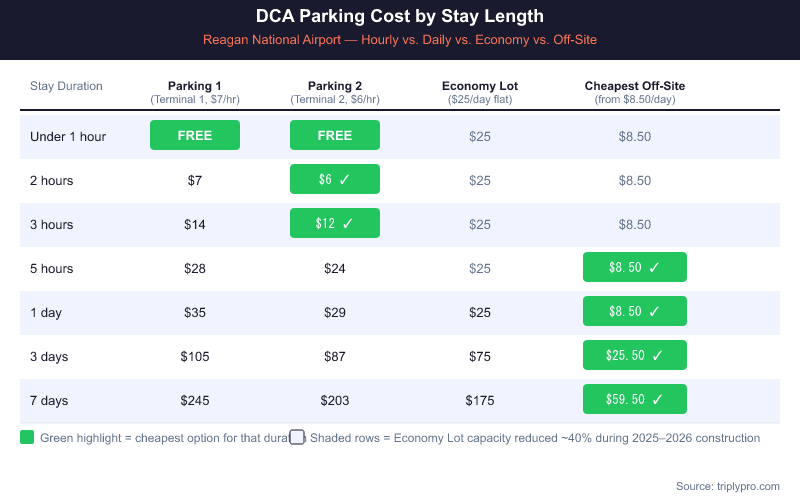Click $8.50 checkmark badge in 5 hours row

(635, 268)
